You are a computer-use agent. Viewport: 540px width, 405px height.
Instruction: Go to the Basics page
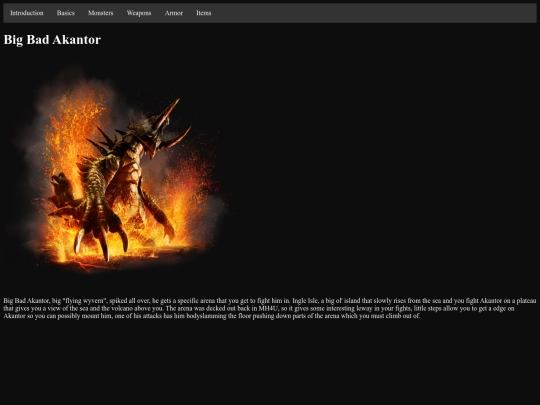click(x=65, y=13)
